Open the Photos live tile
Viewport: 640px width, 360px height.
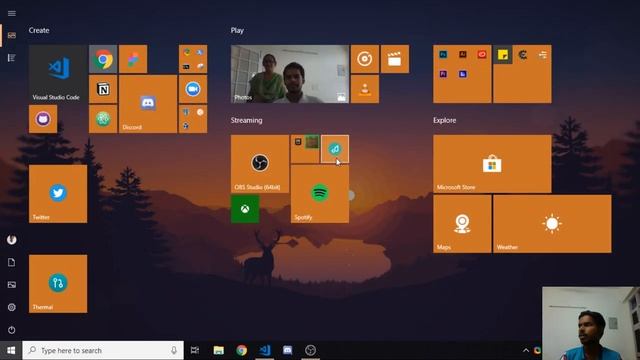pyautogui.click(x=290, y=73)
